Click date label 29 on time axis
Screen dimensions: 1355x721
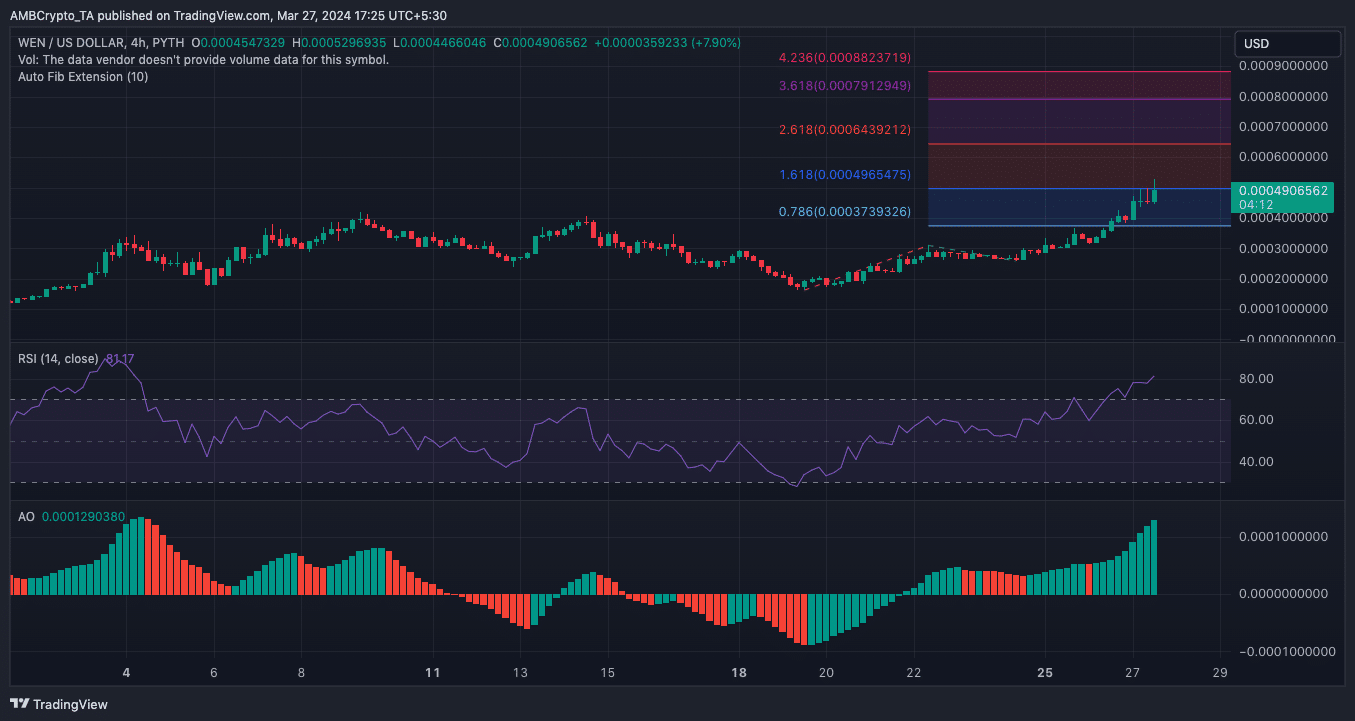click(x=1219, y=672)
